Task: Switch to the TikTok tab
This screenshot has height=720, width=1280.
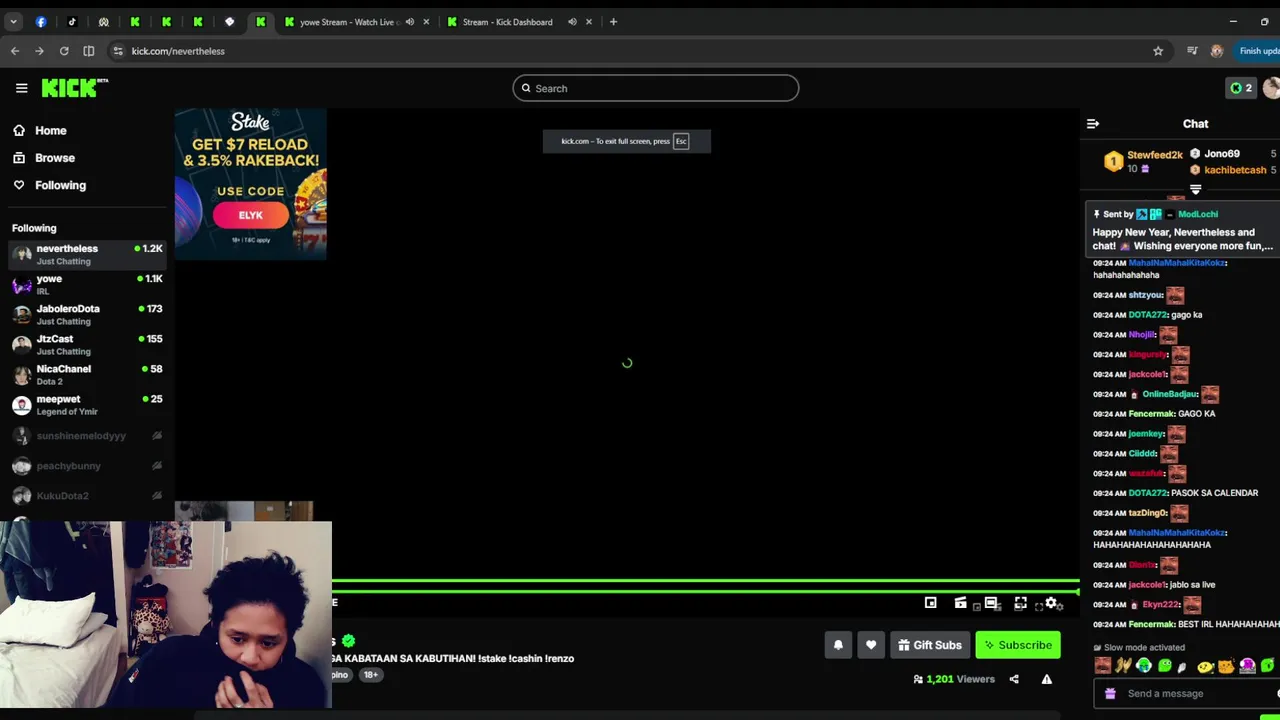Action: point(72,22)
